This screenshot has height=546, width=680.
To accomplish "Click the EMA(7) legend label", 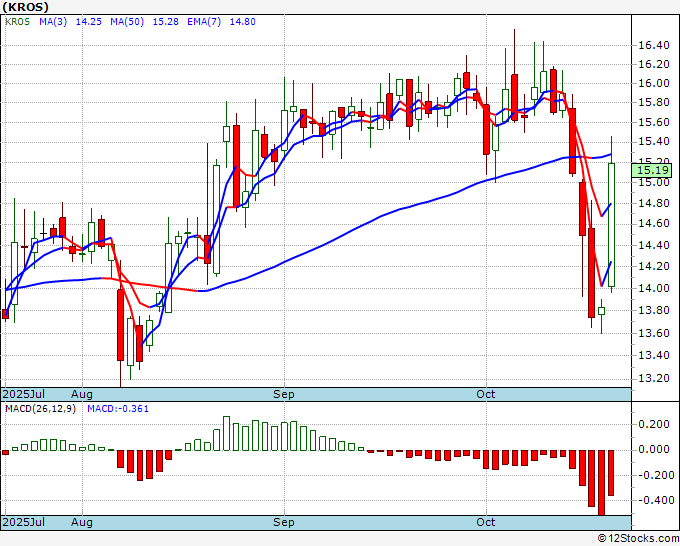I will coord(204,22).
